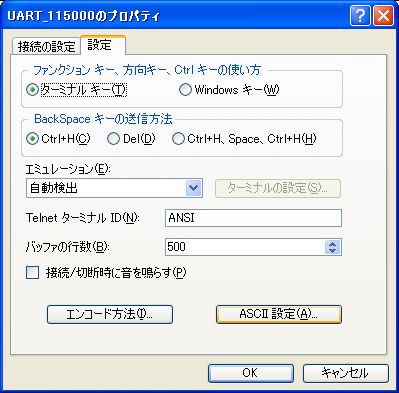The image size is (399, 393).
Task: Click the バッファの行数(B) label
Action: coord(68,247)
